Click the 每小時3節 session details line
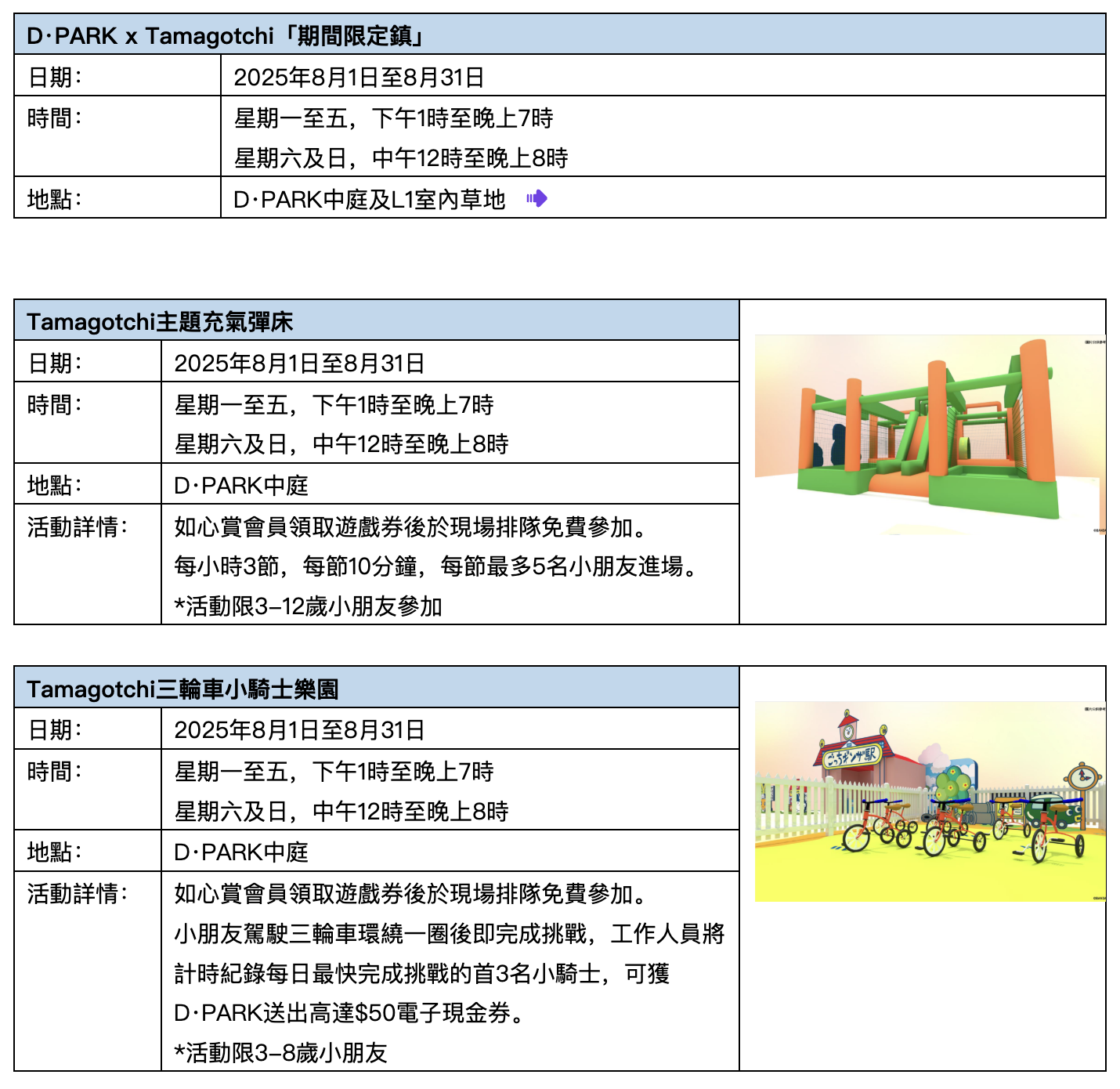 [435, 566]
